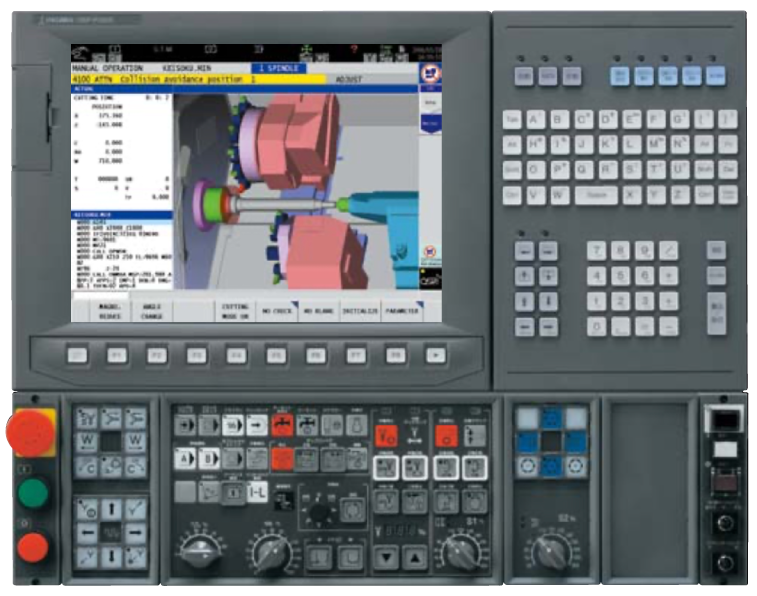Open the NO CHUCK soft key submenu
The height and width of the screenshot is (596, 757).
(x=278, y=311)
